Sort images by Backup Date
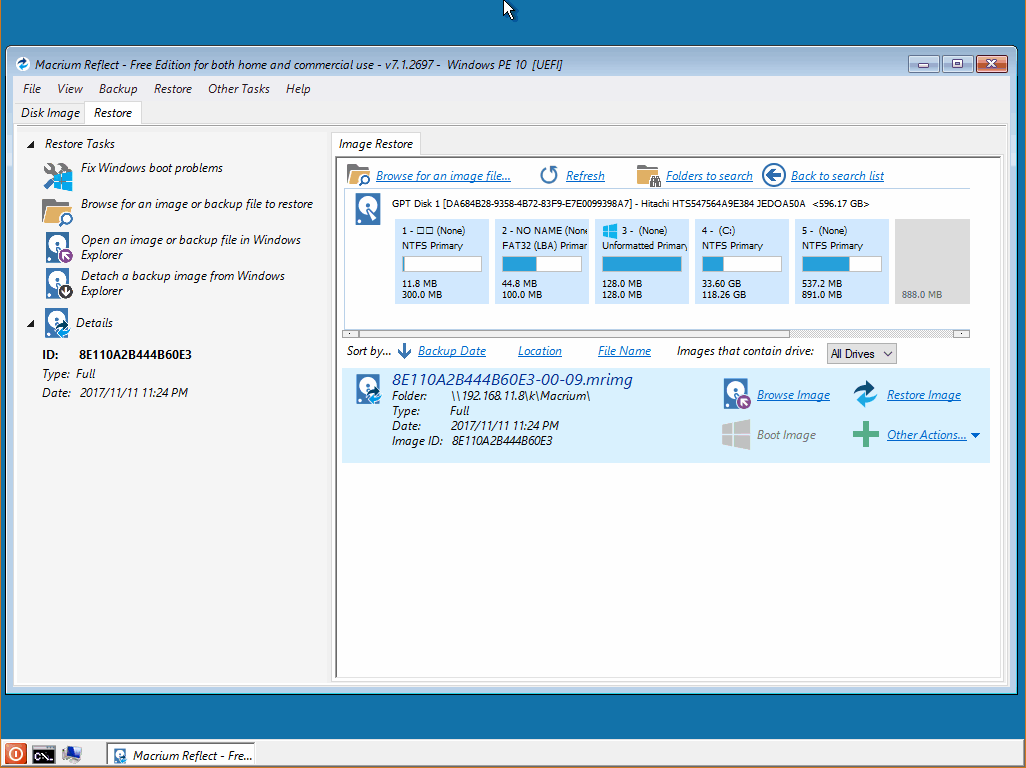Viewport: 1026px width, 768px height. pyautogui.click(x=451, y=351)
